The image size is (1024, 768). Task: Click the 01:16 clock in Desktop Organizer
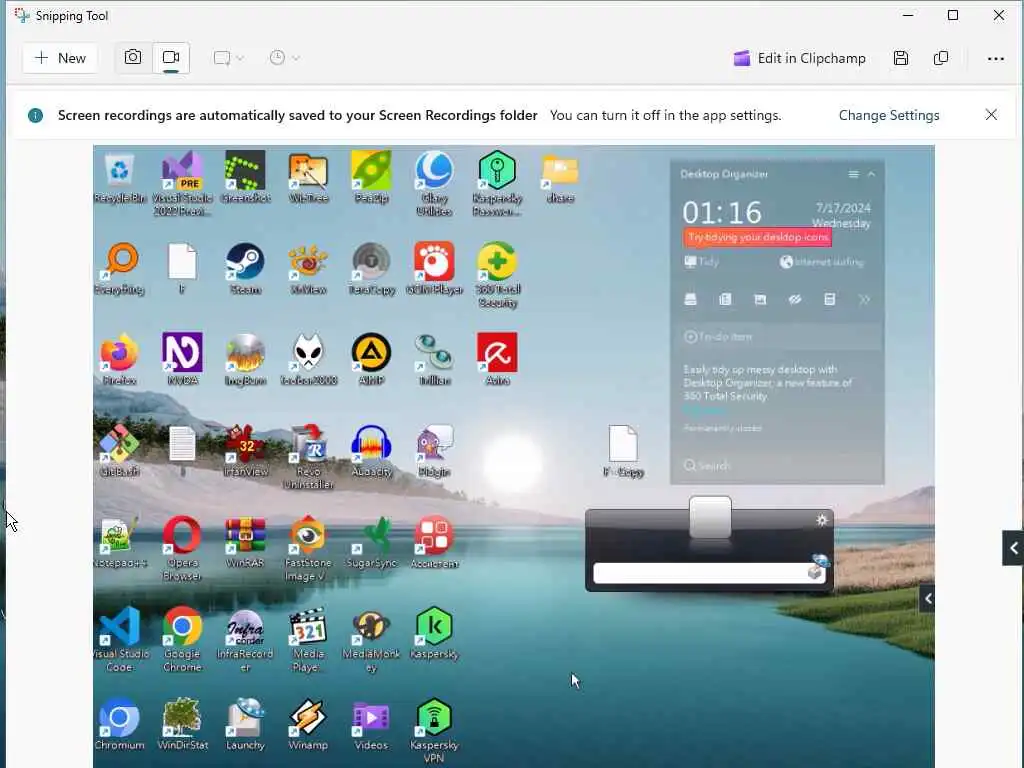coord(722,213)
